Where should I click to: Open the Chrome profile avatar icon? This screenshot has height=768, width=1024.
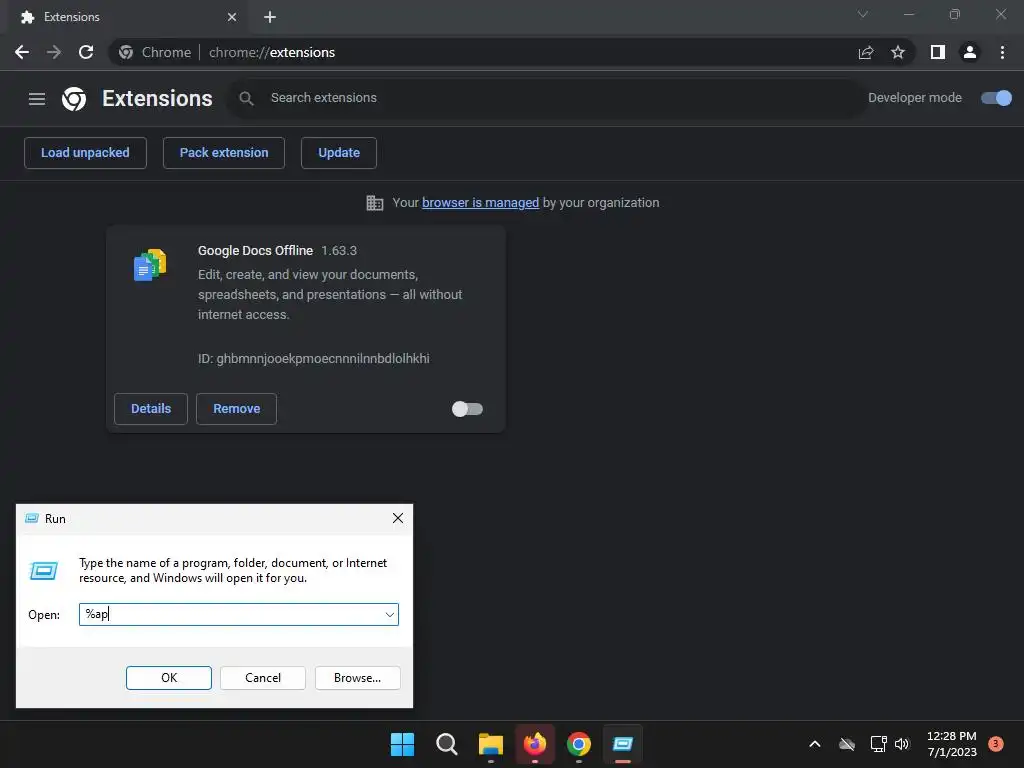click(x=970, y=52)
